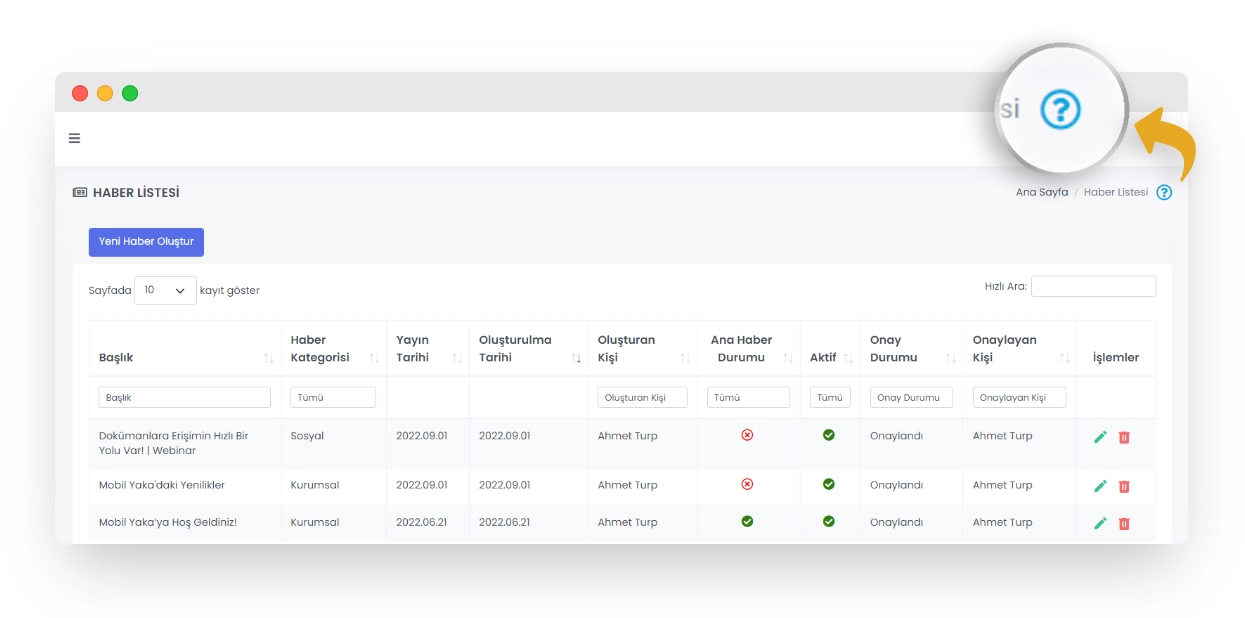
Task: Delete the 'Dokümanlara Erişimin Hızlı' news row
Action: click(x=1124, y=437)
